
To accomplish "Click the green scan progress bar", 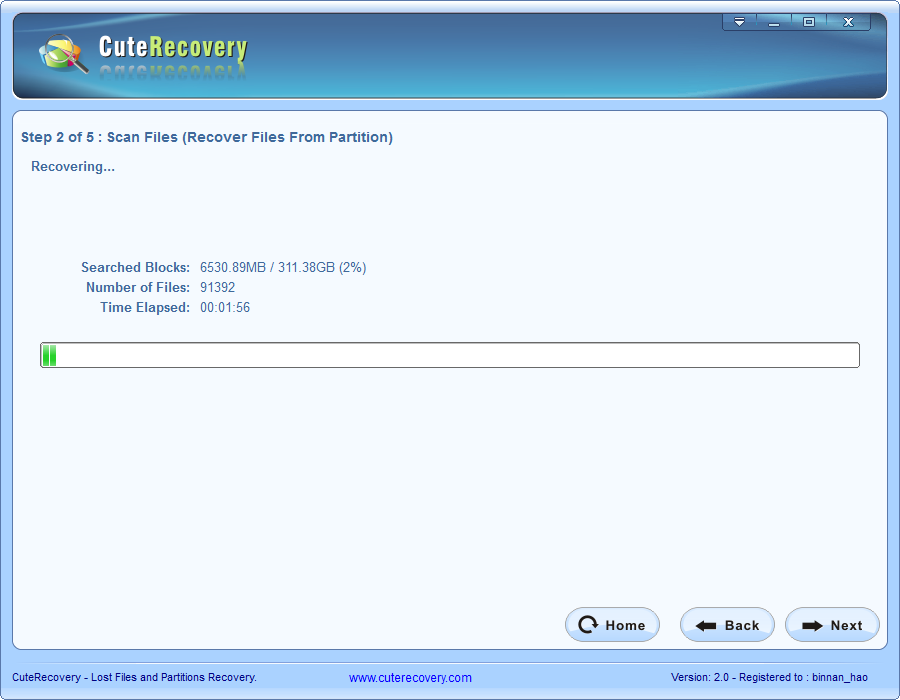I will pyautogui.click(x=450, y=355).
